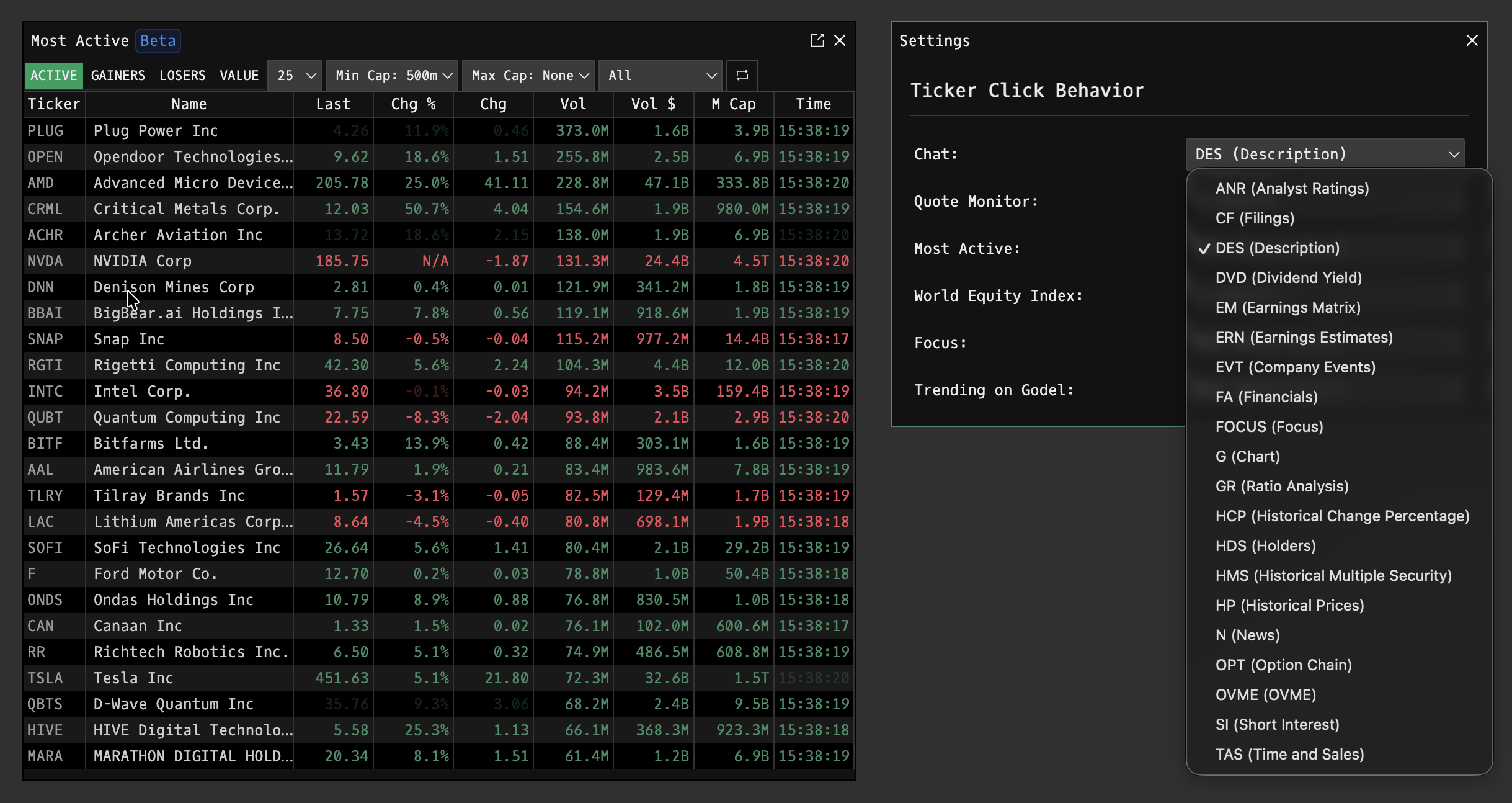Open the 25 row count dropdown

pos(295,75)
